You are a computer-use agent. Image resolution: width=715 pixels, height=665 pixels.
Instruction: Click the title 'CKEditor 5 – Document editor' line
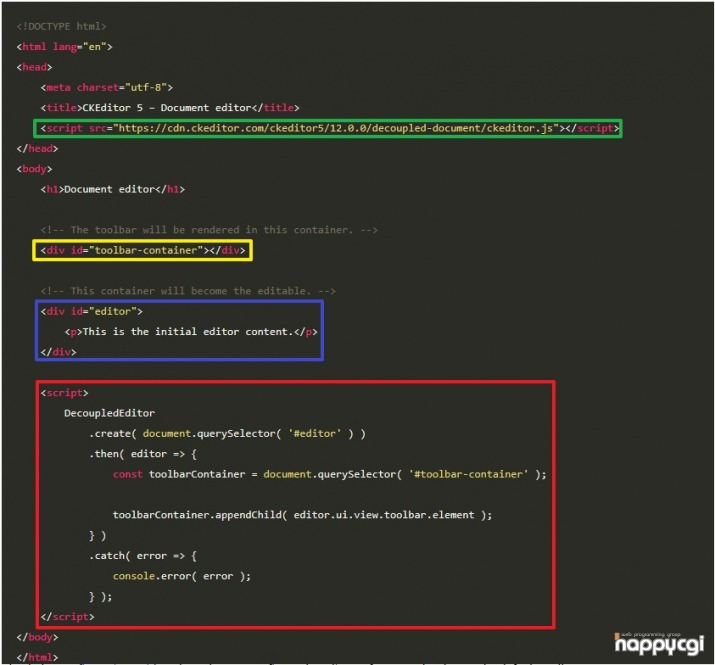(170, 108)
